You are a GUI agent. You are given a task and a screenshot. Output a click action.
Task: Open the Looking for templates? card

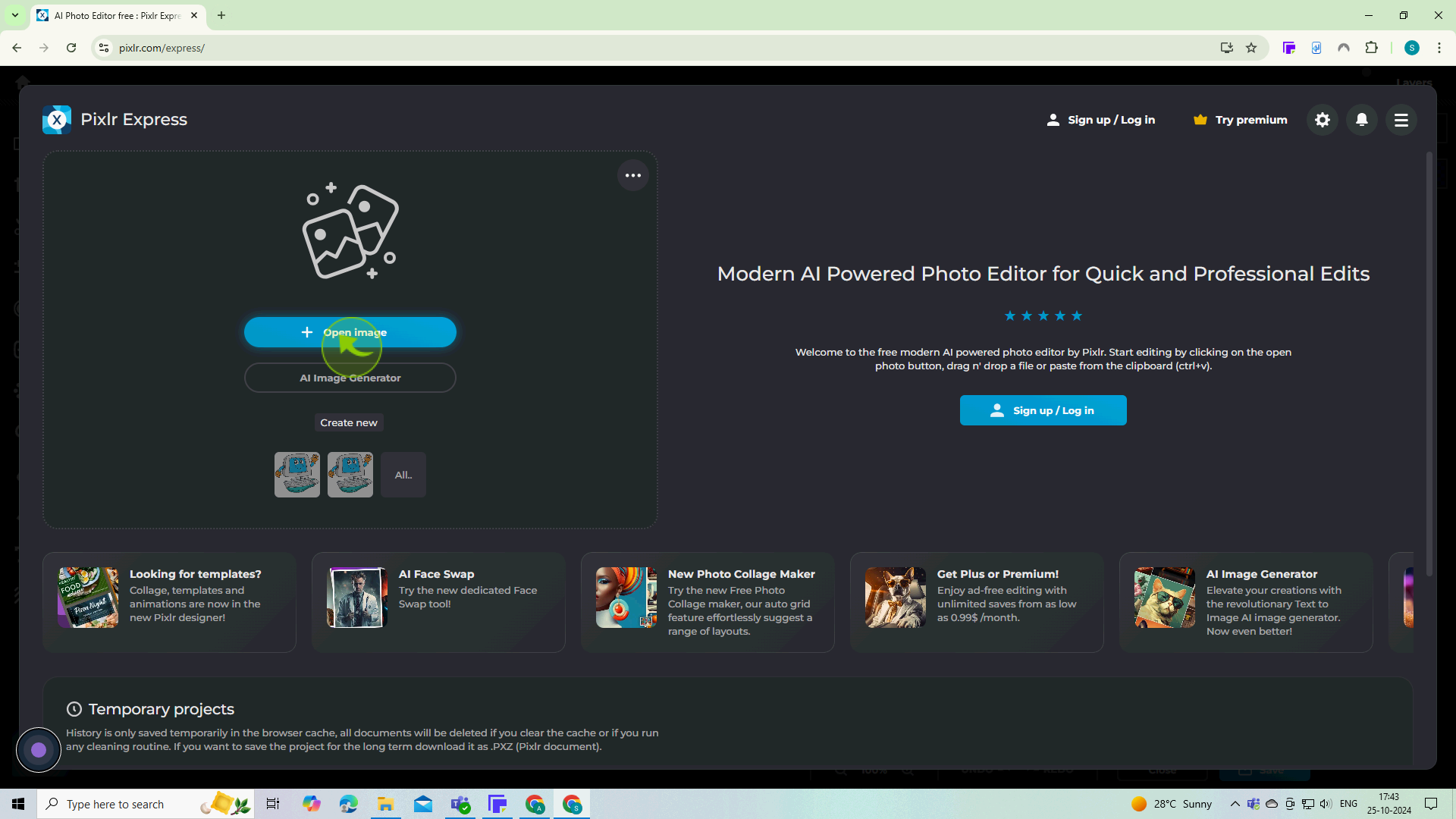pos(169,602)
